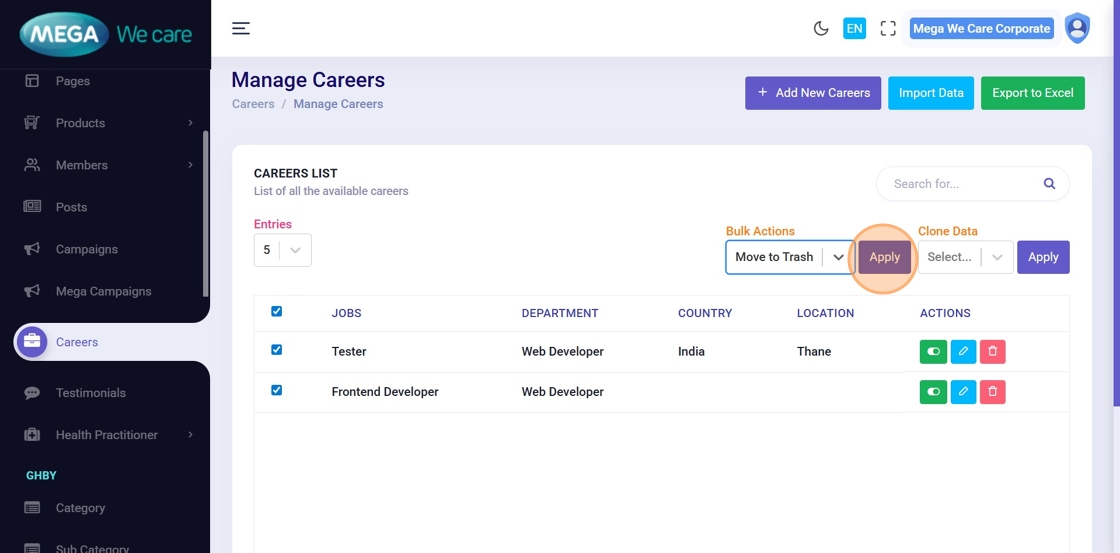
Task: Open user profile avatar icon
Action: [1076, 28]
